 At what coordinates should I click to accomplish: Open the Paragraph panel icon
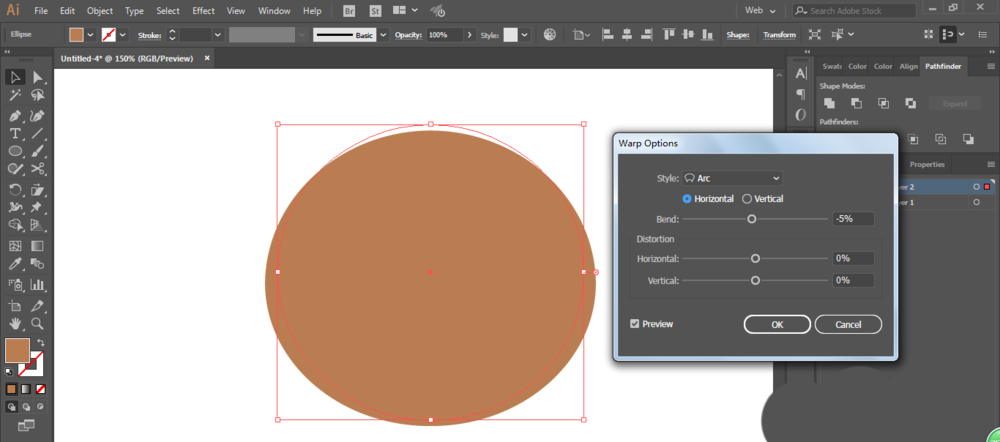tap(801, 94)
